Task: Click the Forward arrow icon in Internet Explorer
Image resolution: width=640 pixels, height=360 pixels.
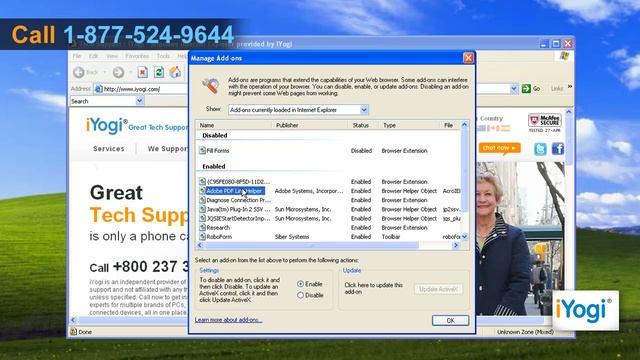Action: 118,72
